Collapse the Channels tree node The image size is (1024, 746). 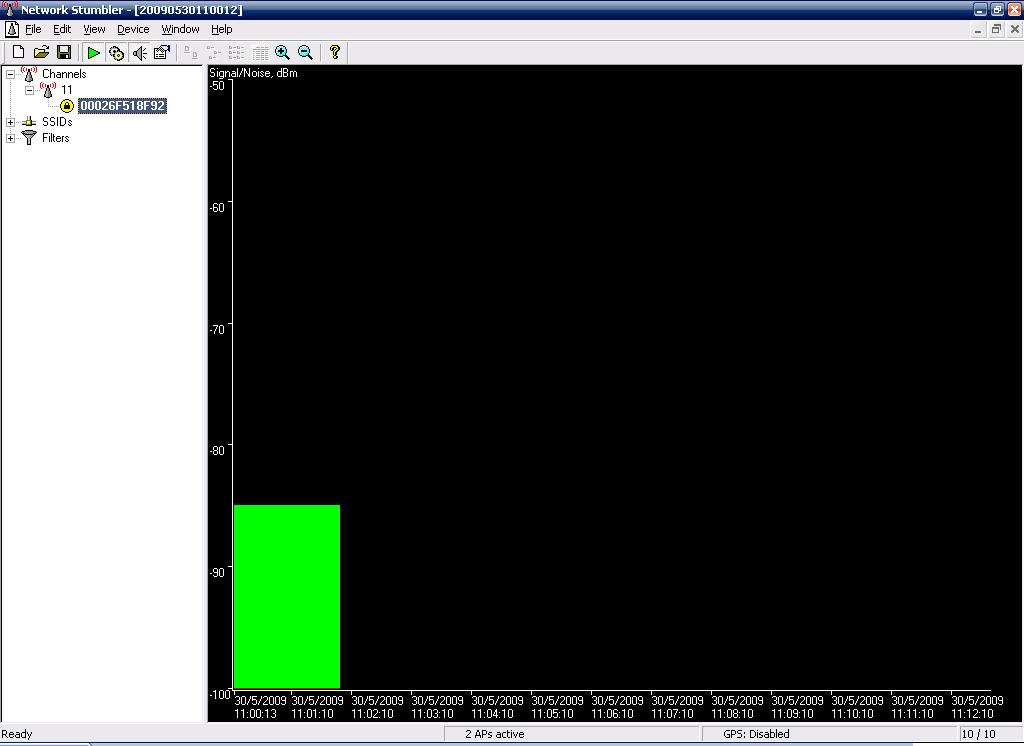(10, 74)
